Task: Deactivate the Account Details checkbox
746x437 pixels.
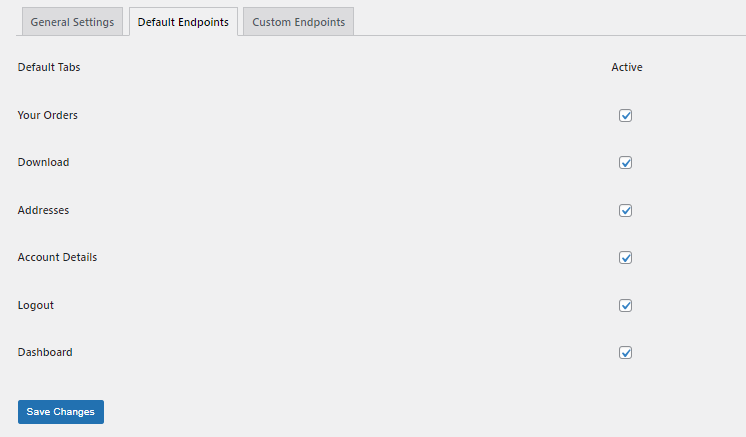Action: coord(626,257)
